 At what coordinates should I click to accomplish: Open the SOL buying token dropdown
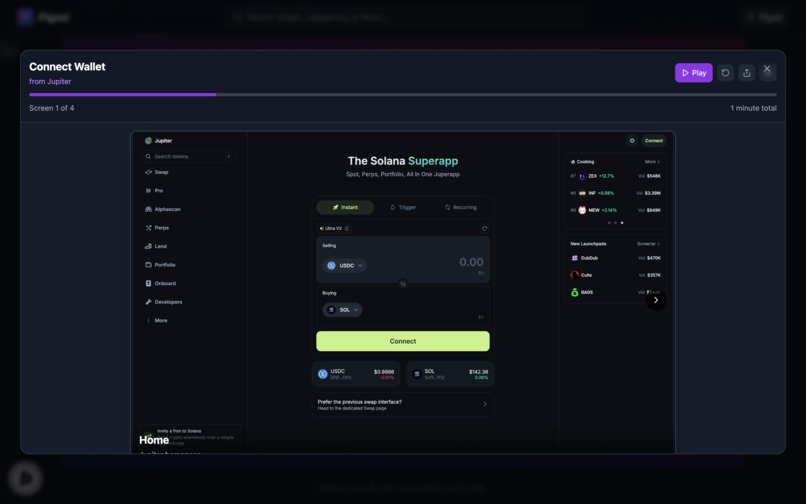coord(342,310)
